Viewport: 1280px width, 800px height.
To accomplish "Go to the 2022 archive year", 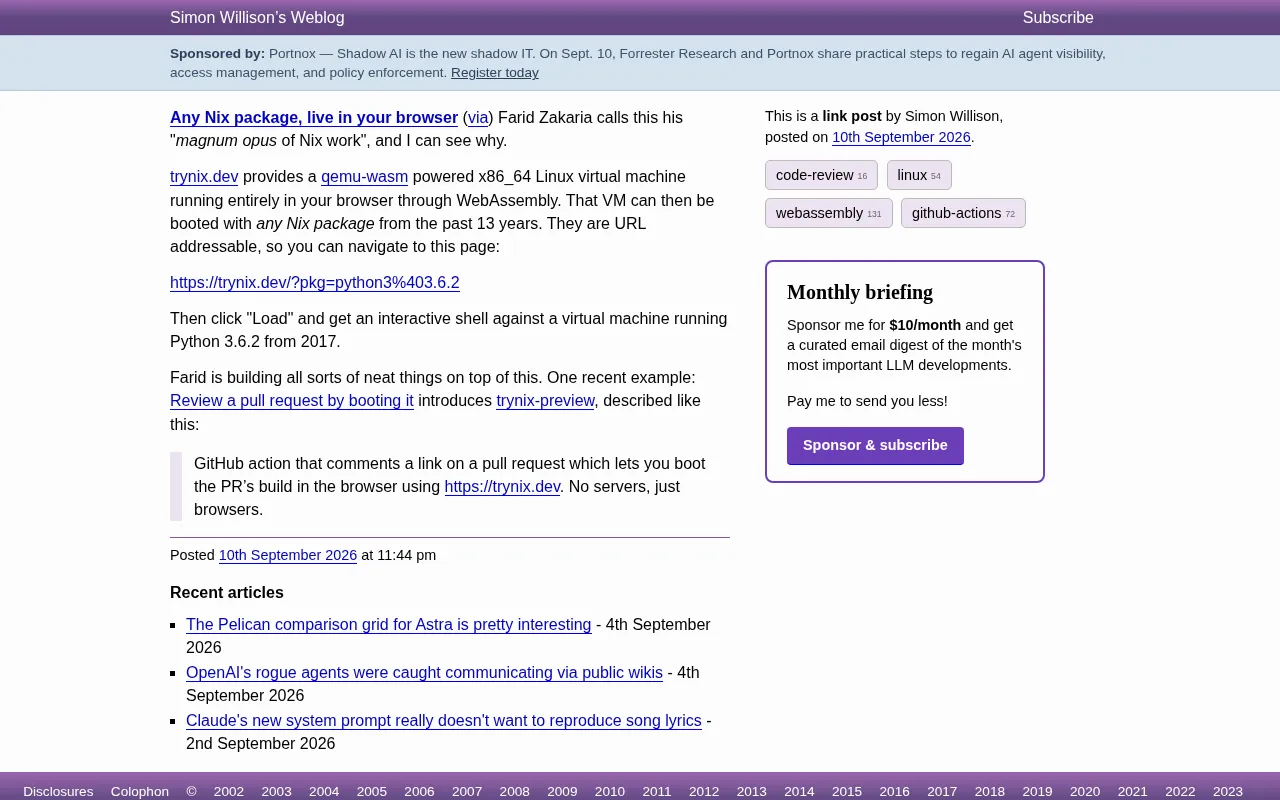I will [1180, 791].
